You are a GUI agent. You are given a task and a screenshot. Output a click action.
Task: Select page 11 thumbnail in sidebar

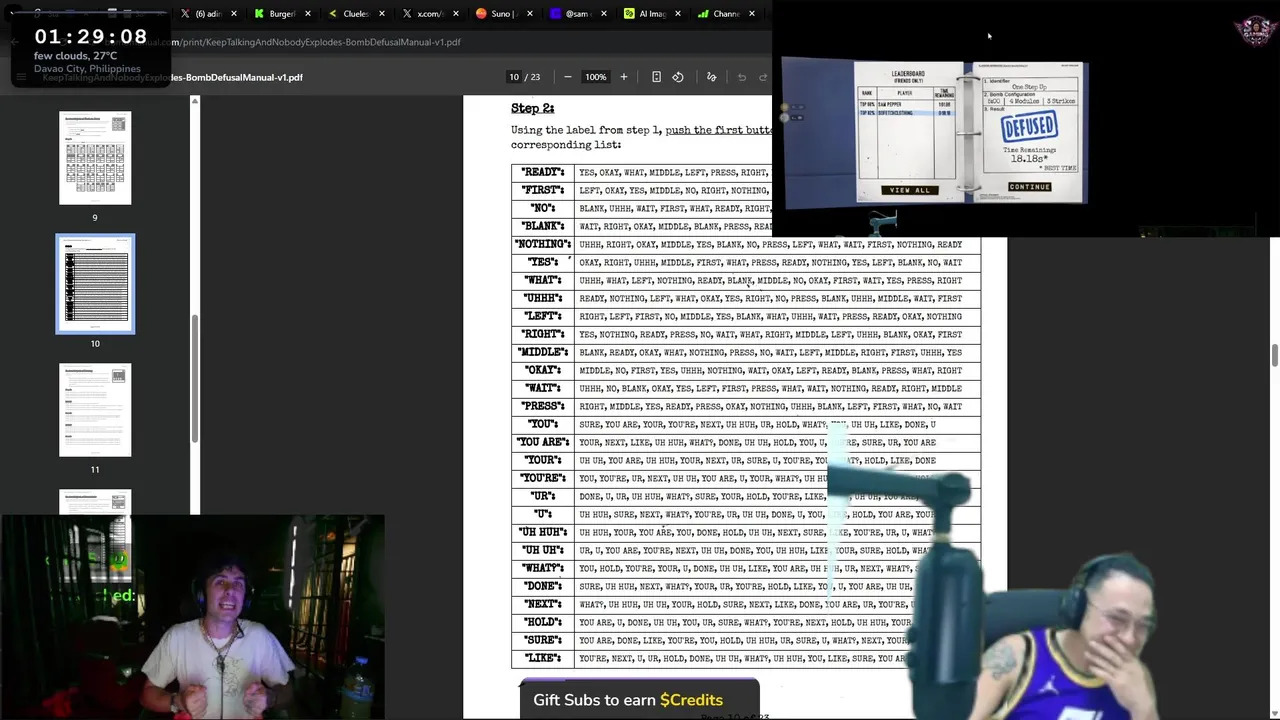click(95, 410)
